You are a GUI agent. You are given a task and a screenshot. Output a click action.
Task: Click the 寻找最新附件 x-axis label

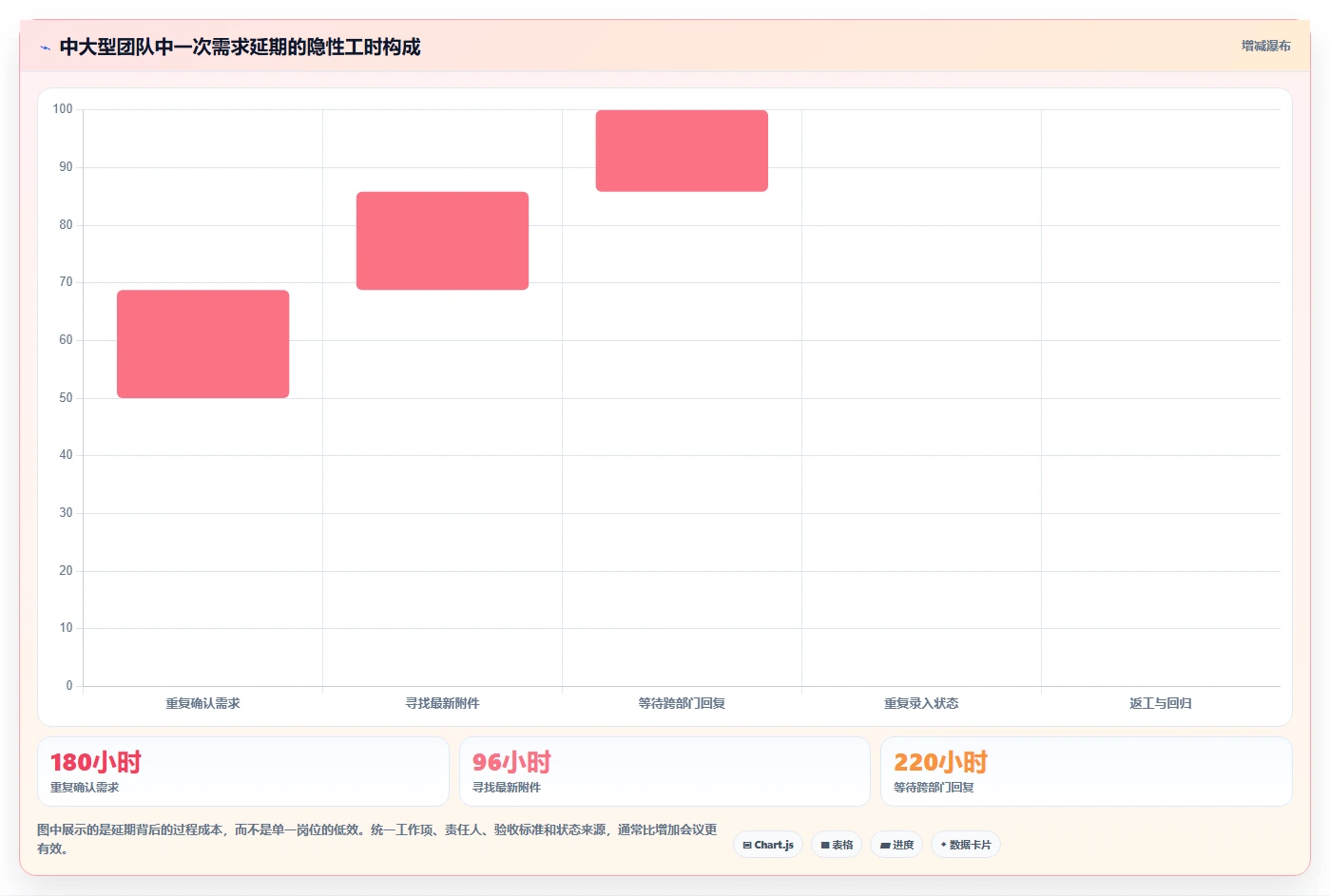[x=442, y=703]
